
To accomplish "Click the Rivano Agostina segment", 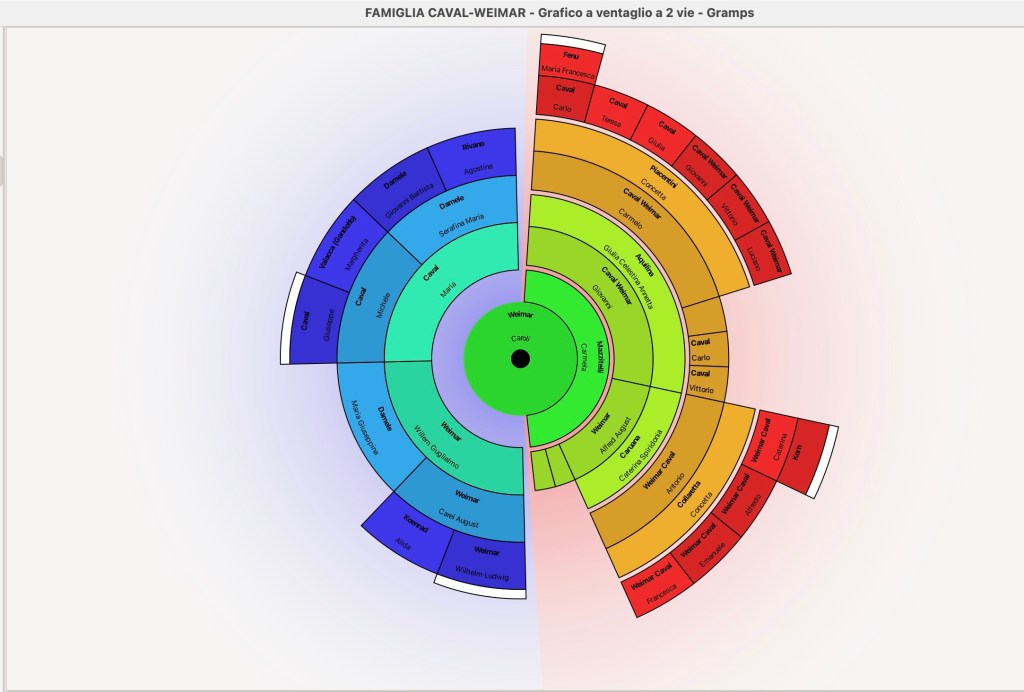I will click(x=477, y=158).
